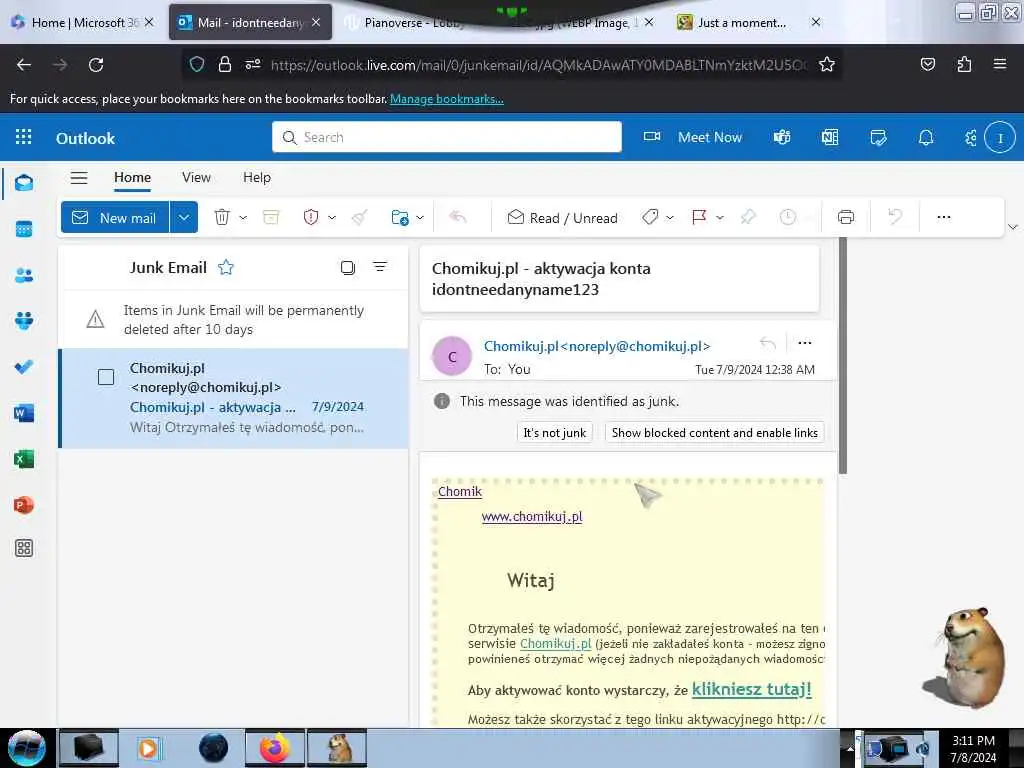The image size is (1024, 768).
Task: Open My Day icon in header
Action: (x=878, y=137)
